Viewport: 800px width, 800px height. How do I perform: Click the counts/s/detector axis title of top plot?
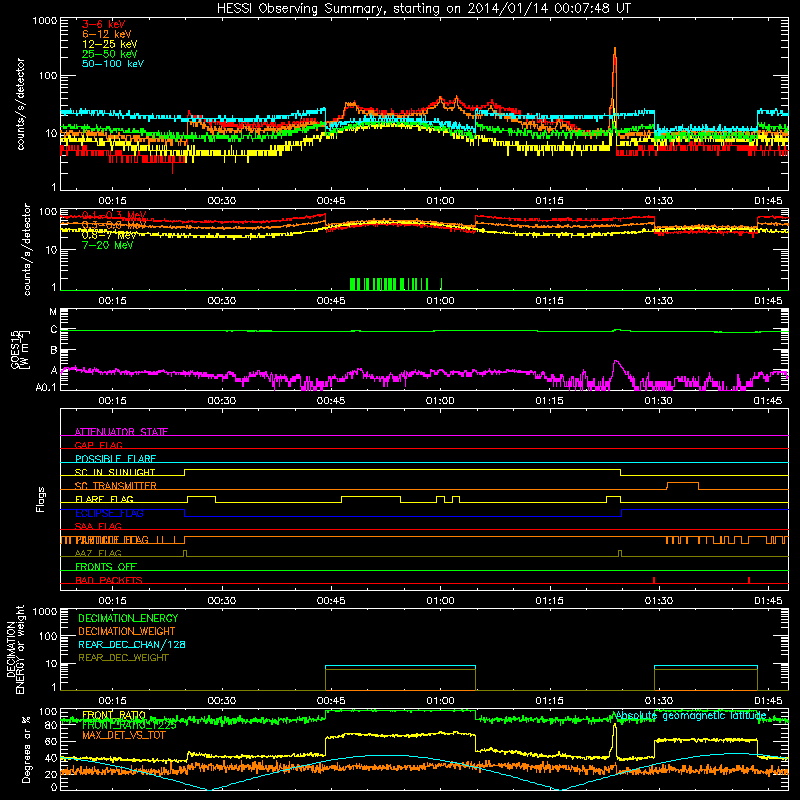21,104
